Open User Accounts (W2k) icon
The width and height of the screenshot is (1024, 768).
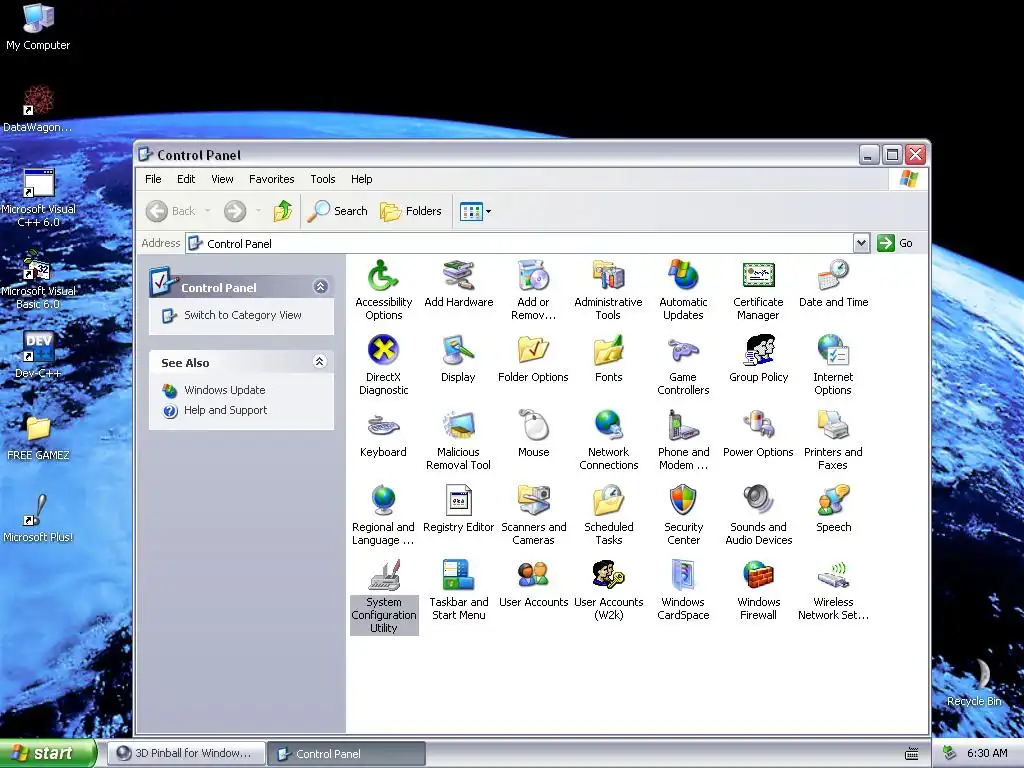coord(608,590)
